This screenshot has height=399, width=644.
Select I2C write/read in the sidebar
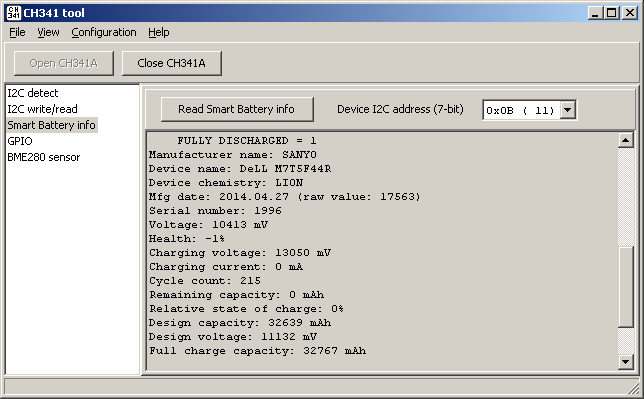pyautogui.click(x=42, y=109)
